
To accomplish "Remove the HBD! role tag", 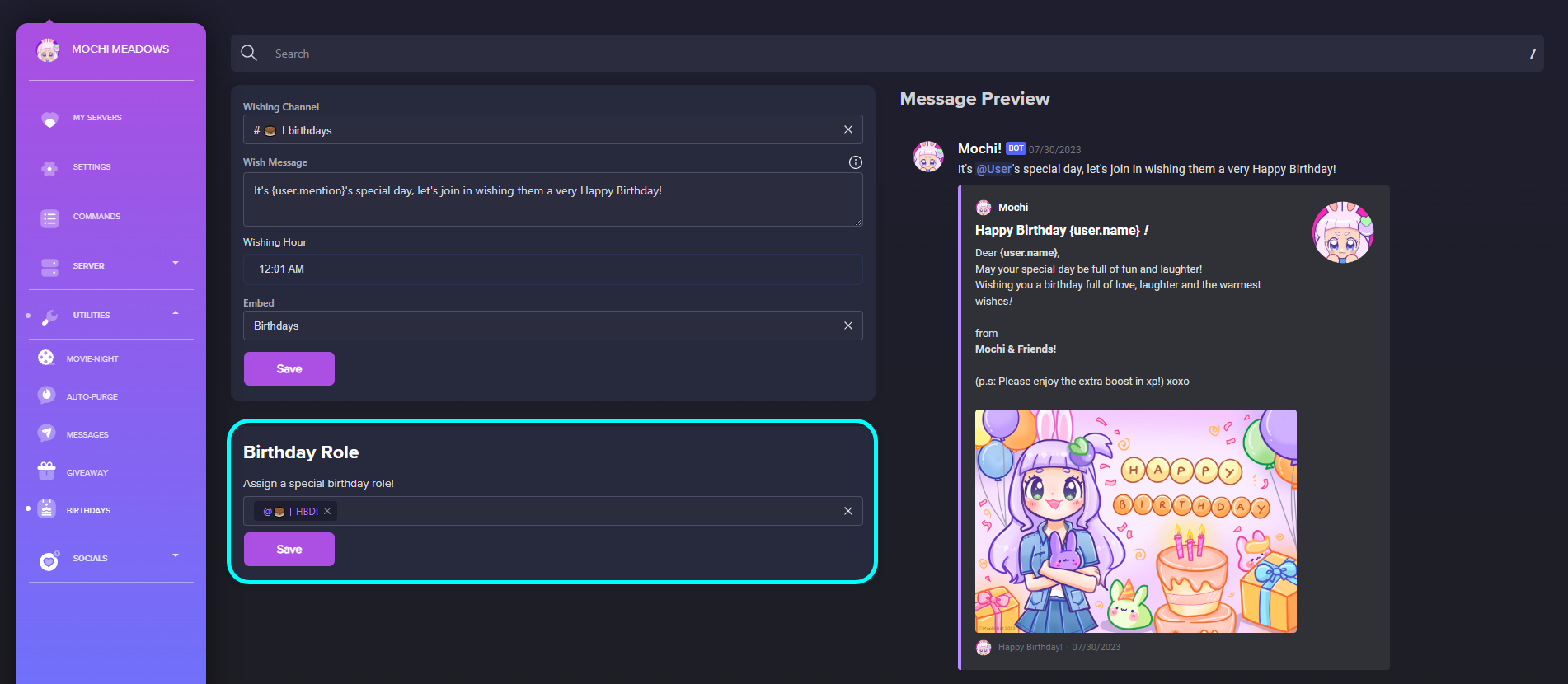I will [x=327, y=512].
